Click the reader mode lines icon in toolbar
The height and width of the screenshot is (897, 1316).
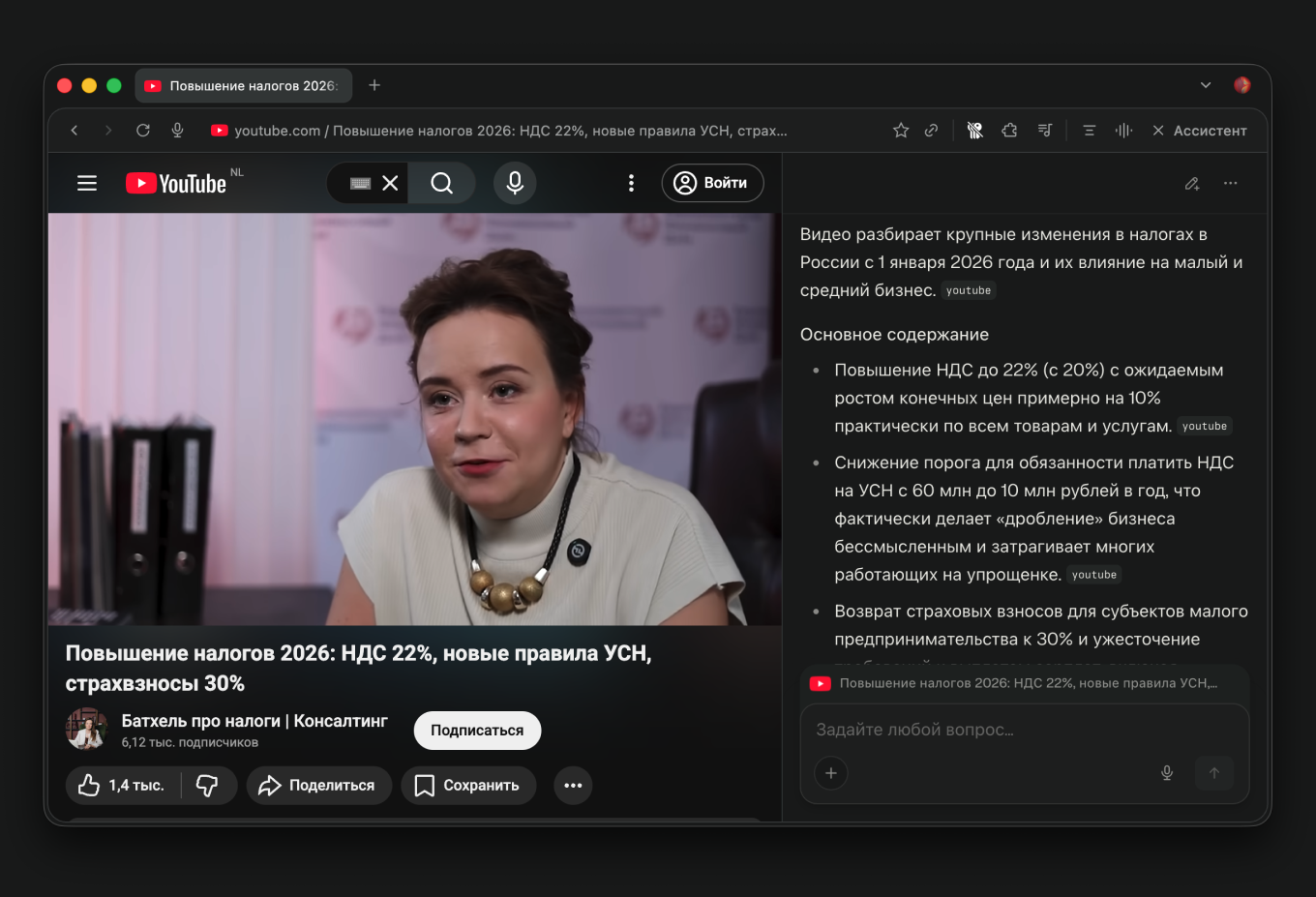tap(1089, 130)
